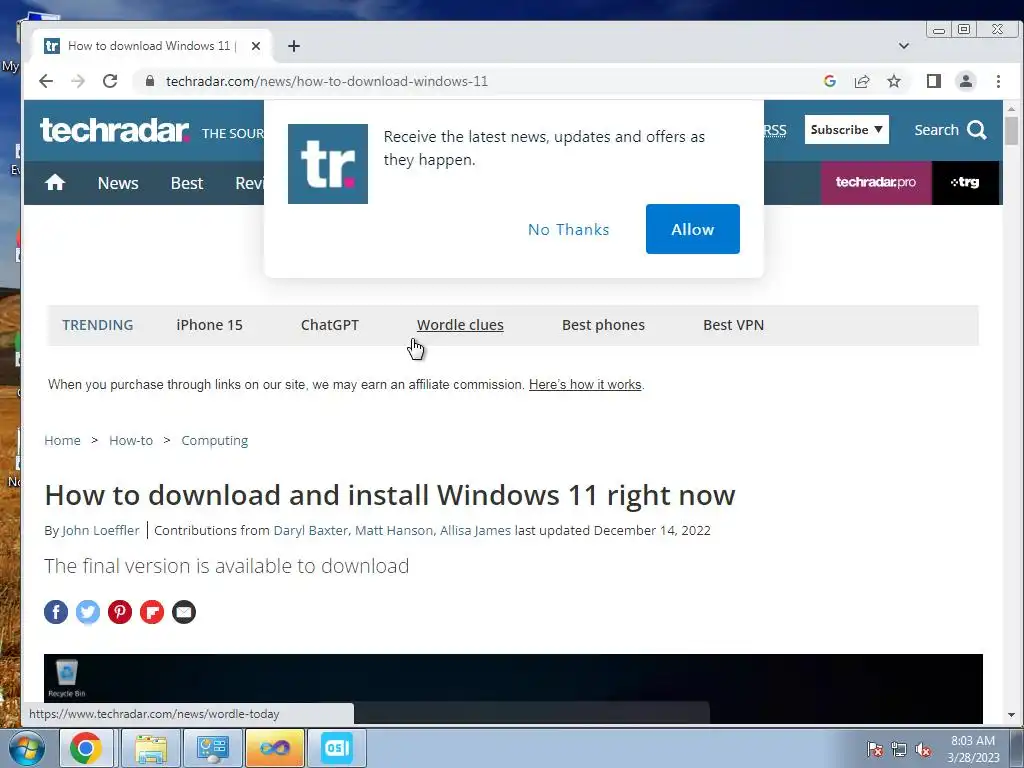Open the Action Center flag tray icon

(875, 750)
